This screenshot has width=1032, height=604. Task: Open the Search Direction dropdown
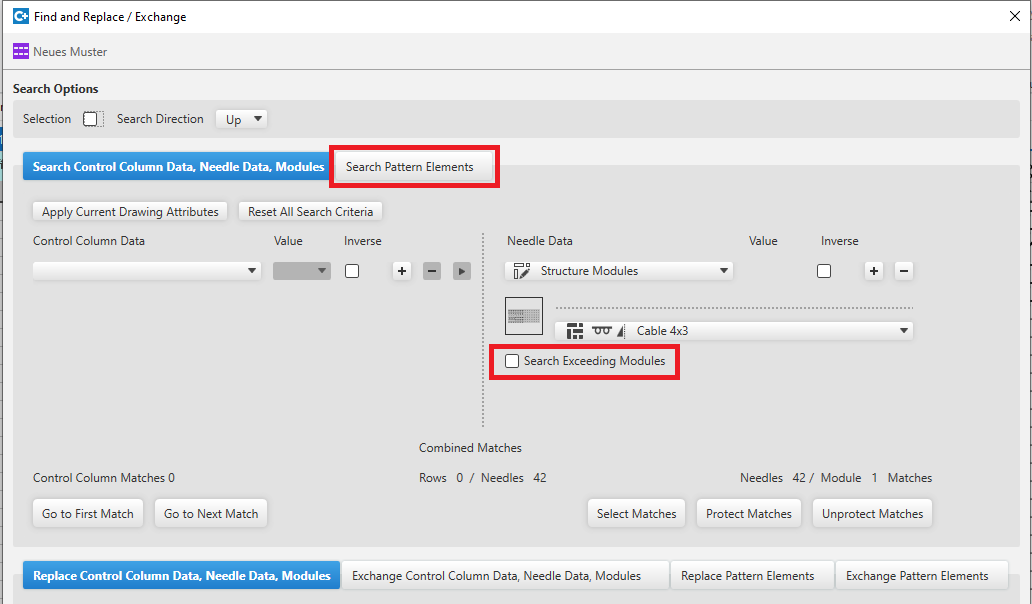(x=242, y=119)
